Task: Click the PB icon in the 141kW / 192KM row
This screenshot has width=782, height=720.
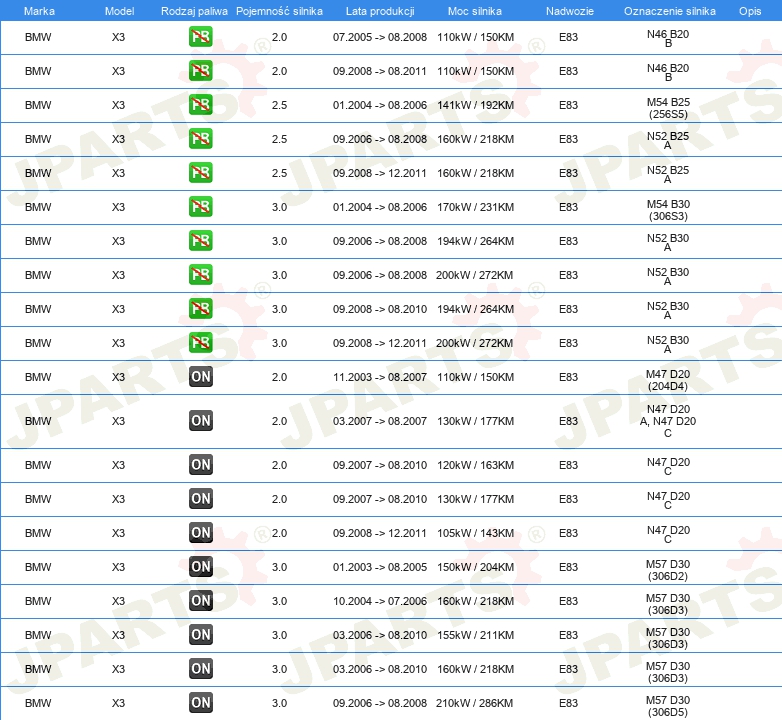Action: coord(200,105)
